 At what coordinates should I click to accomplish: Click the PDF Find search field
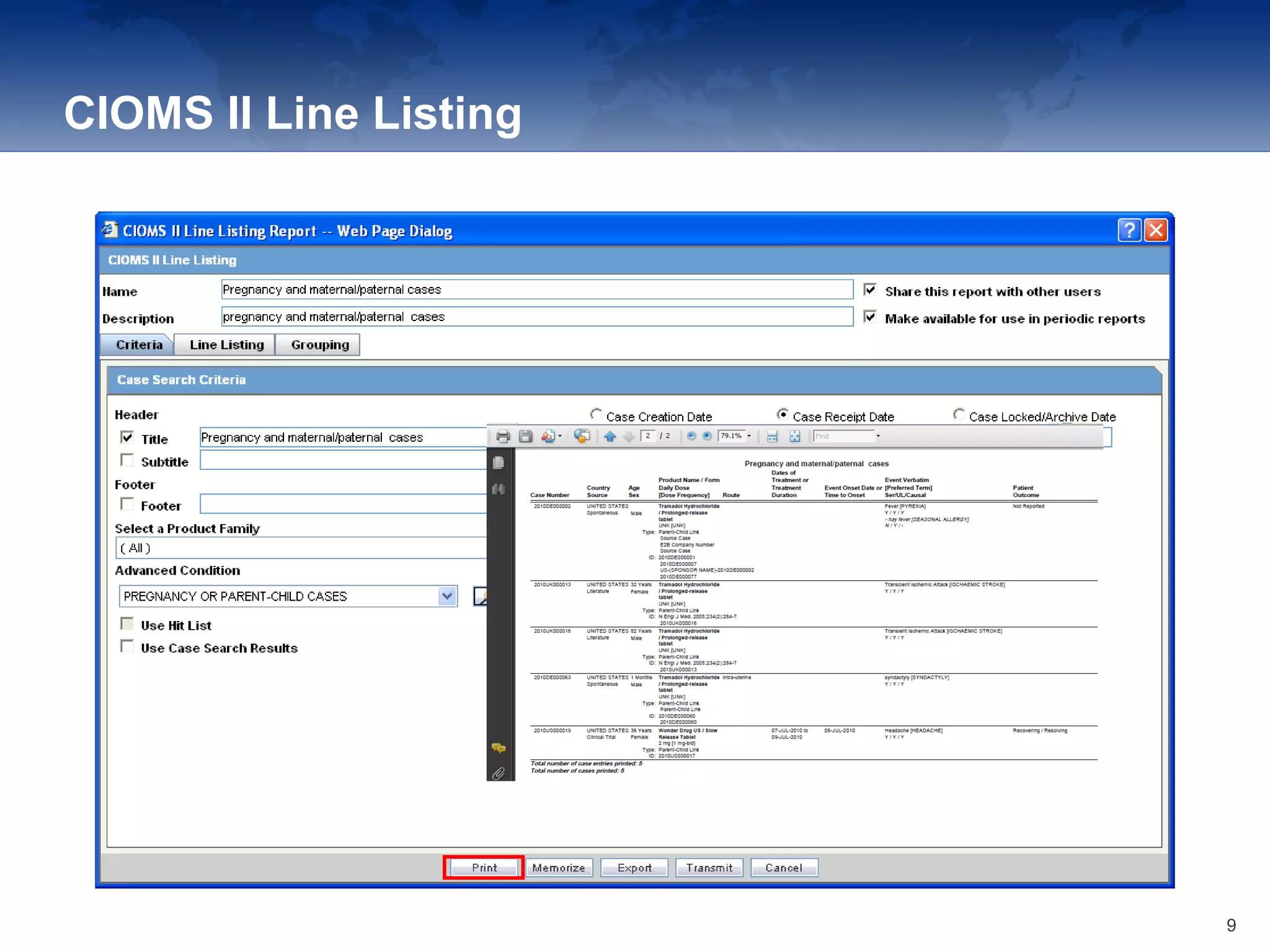click(843, 436)
